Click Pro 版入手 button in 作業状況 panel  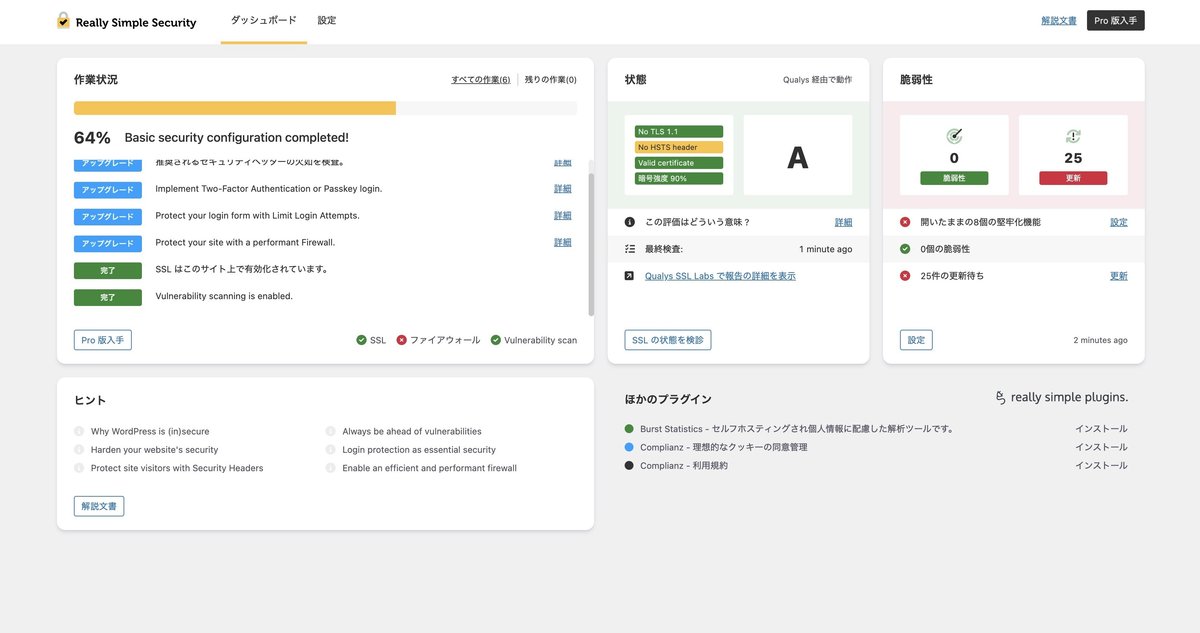(x=103, y=340)
